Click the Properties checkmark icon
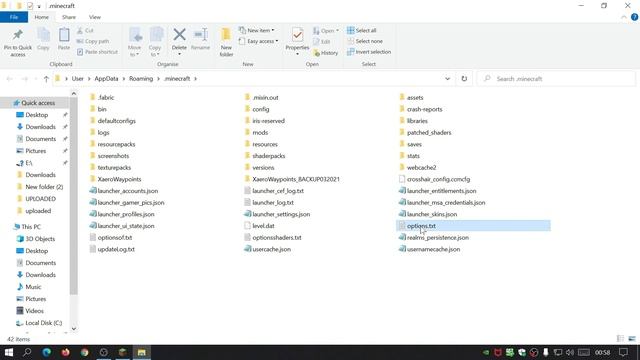The width and height of the screenshot is (640, 360). (298, 35)
